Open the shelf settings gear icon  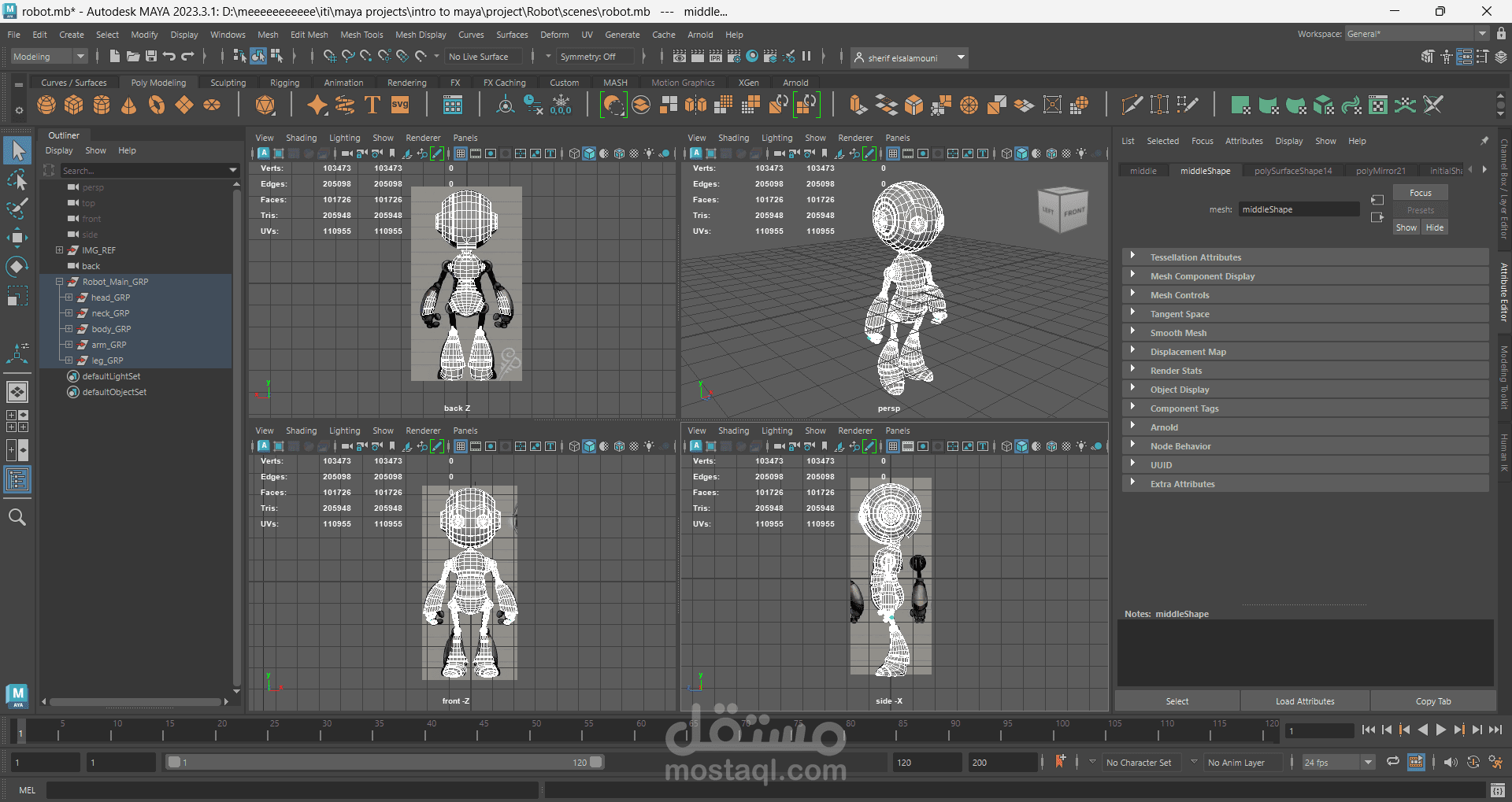pos(19,110)
